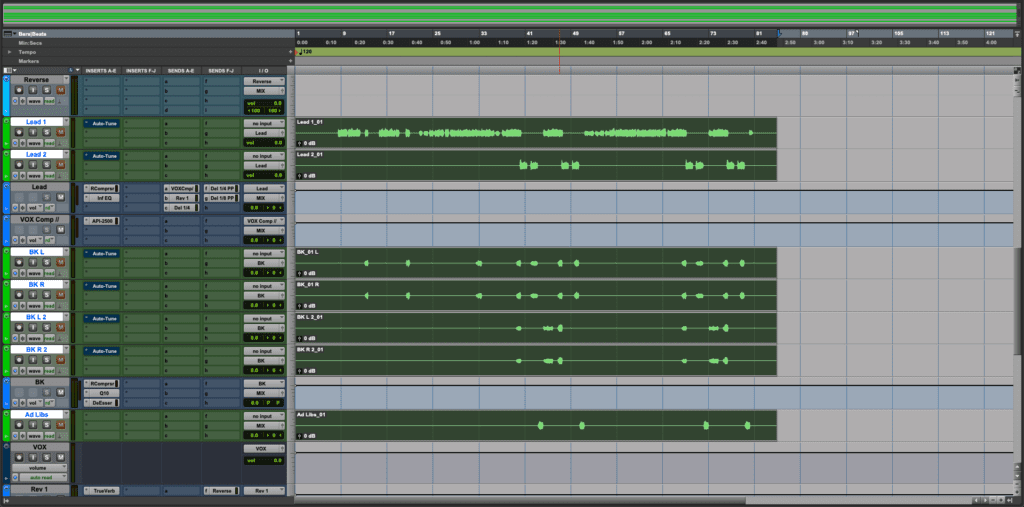Mute the VOX Comp // track
The height and width of the screenshot is (507, 1024).
[x=61, y=229]
